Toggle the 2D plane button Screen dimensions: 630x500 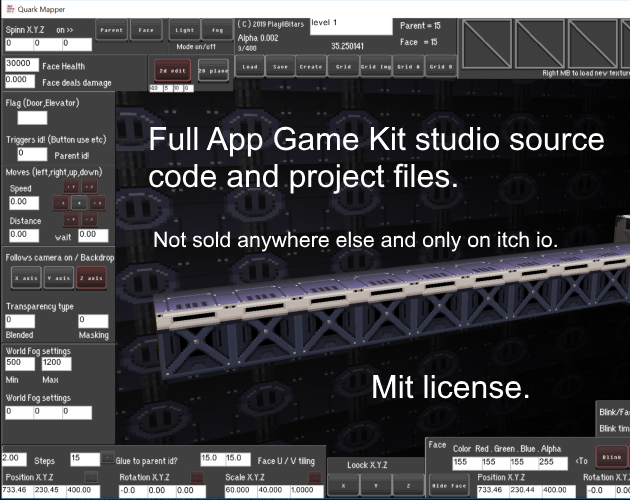click(213, 71)
